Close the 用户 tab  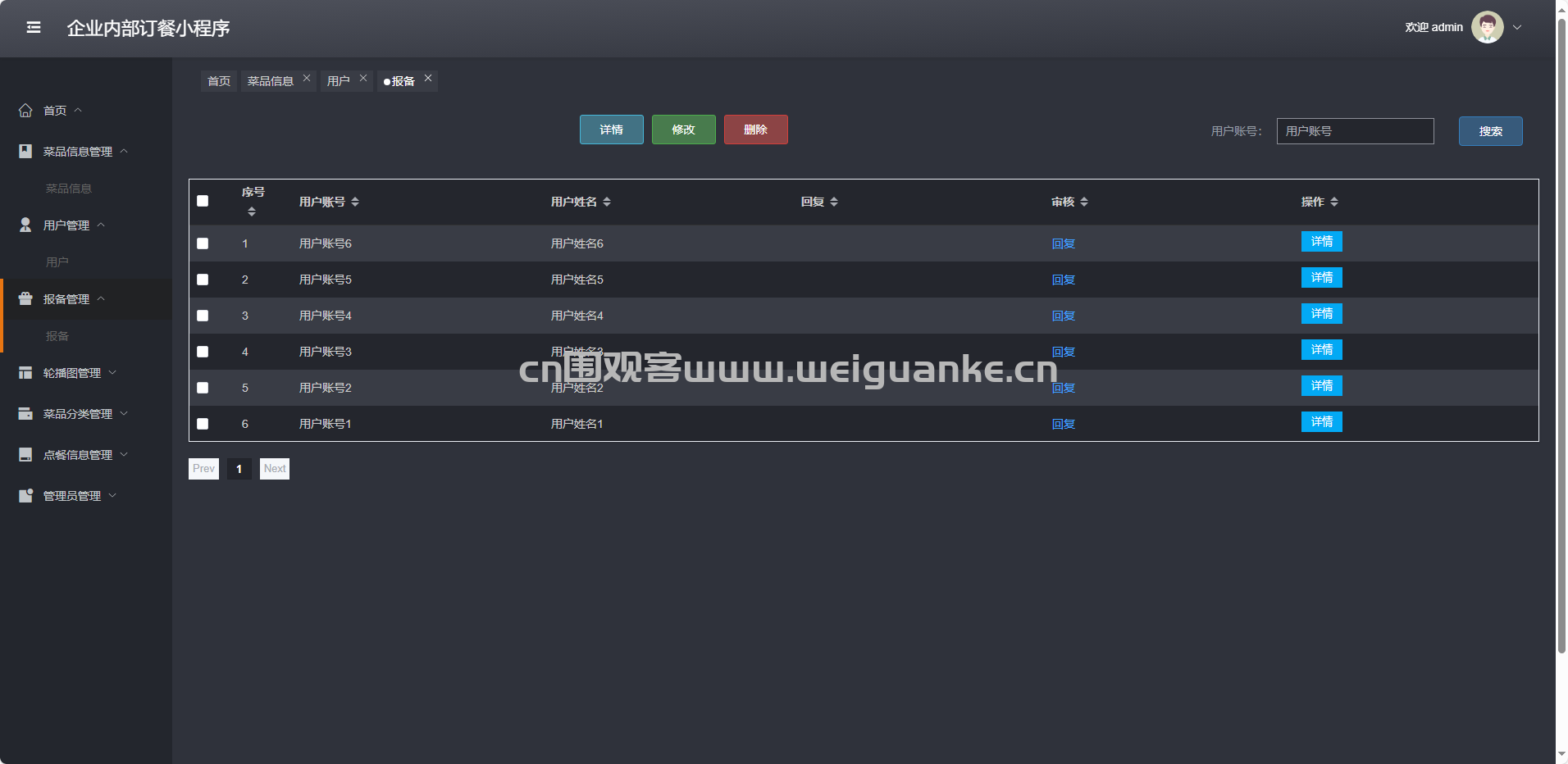click(x=363, y=79)
